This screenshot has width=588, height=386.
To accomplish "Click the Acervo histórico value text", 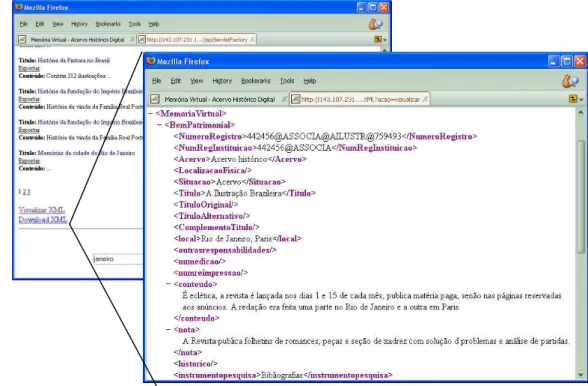I will 239,159.
